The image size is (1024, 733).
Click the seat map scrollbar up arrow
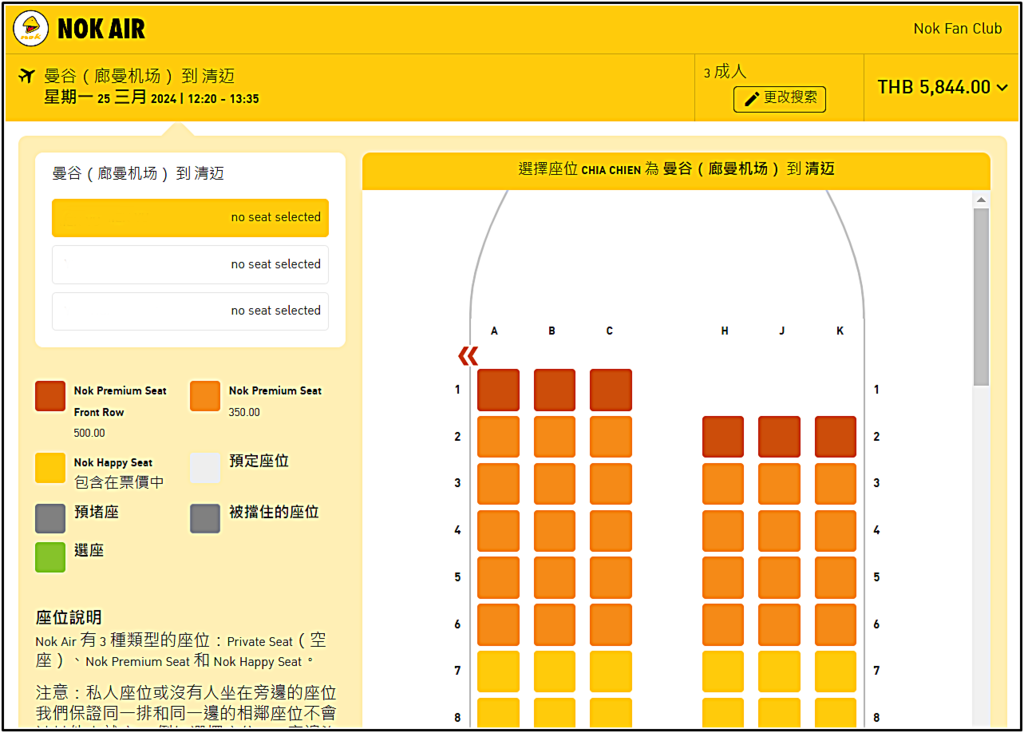pyautogui.click(x=981, y=200)
